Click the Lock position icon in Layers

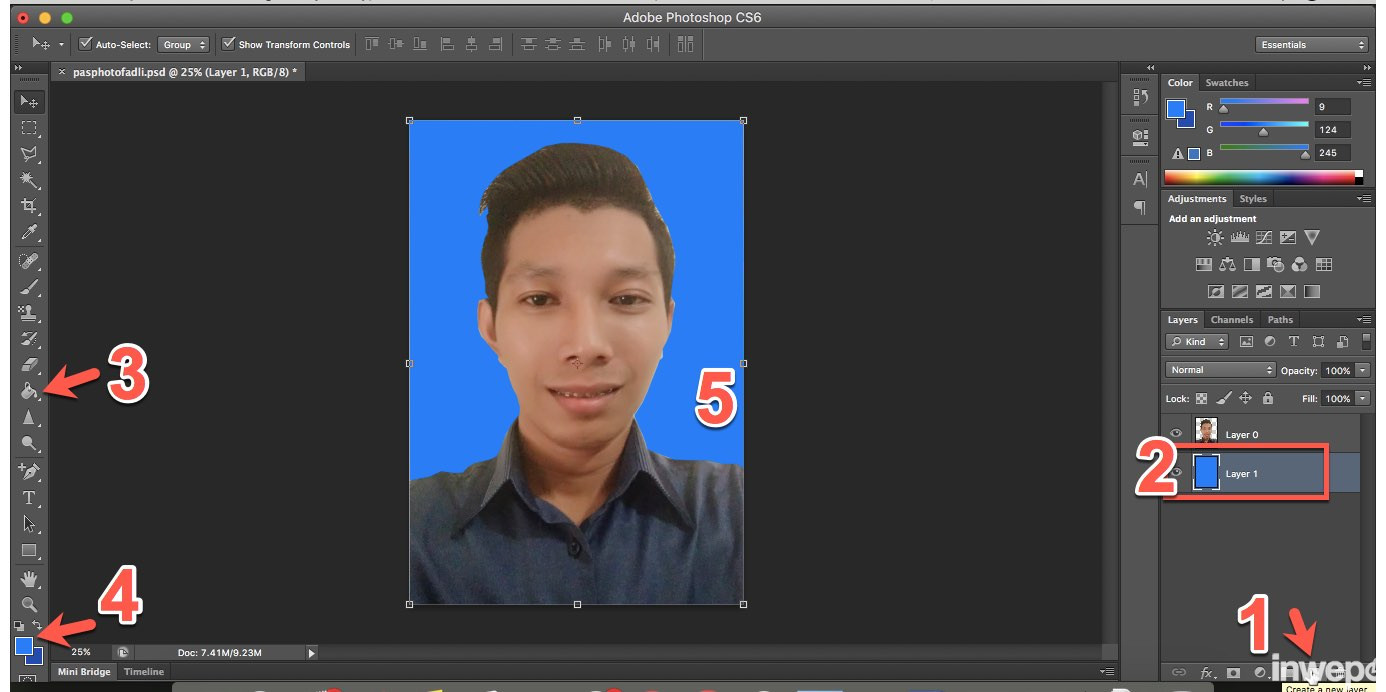1245,398
